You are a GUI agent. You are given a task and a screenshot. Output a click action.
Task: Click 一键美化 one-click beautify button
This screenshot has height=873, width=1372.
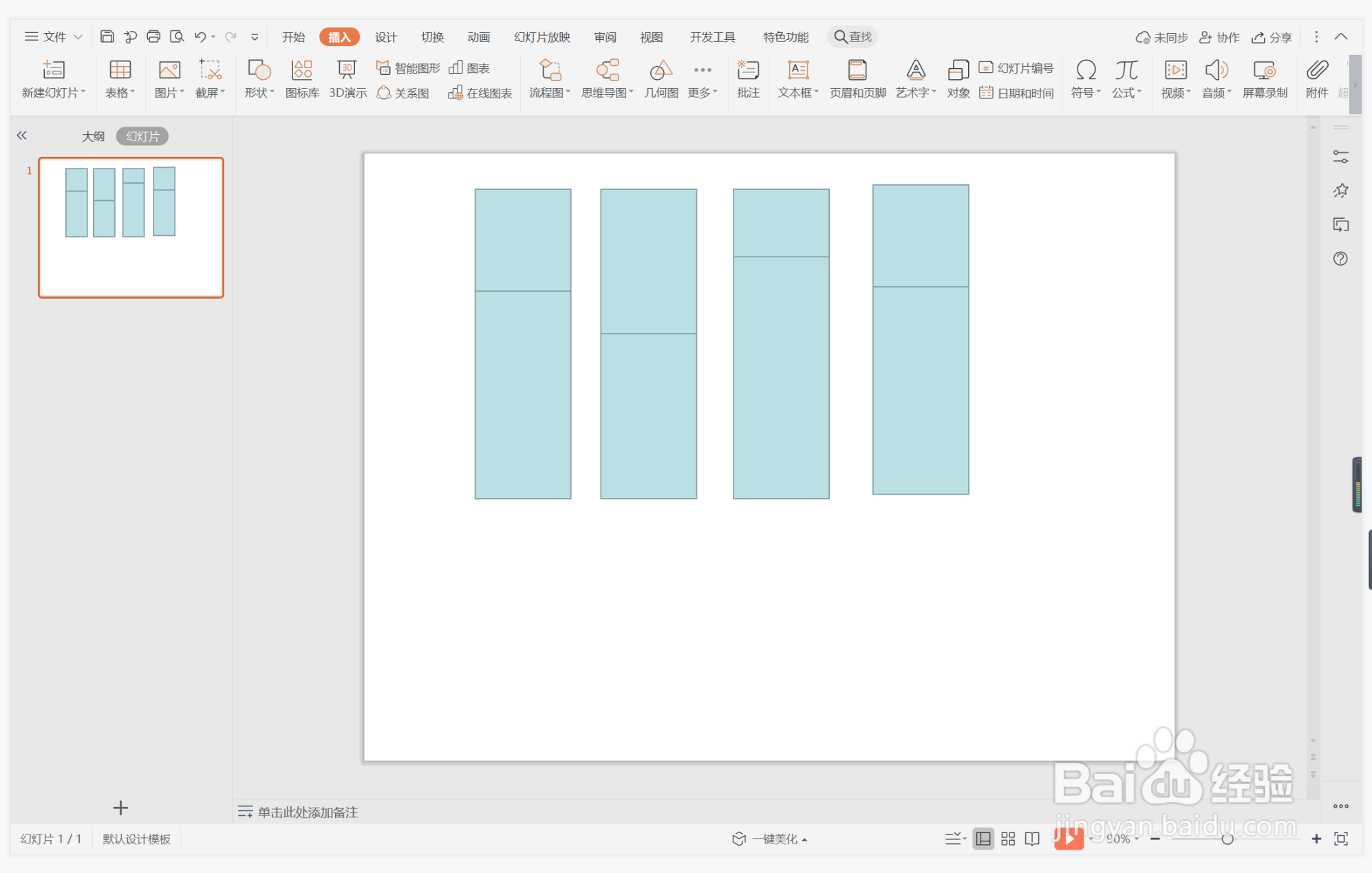click(770, 839)
